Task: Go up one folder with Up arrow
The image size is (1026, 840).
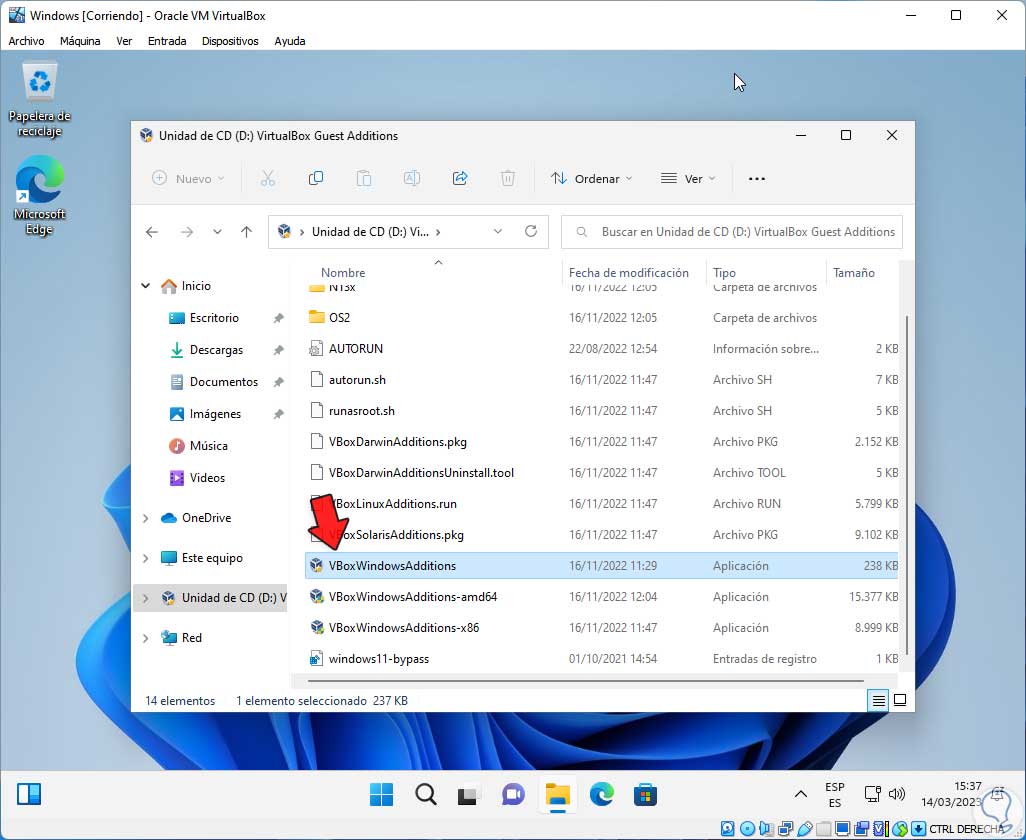Action: pyautogui.click(x=246, y=231)
